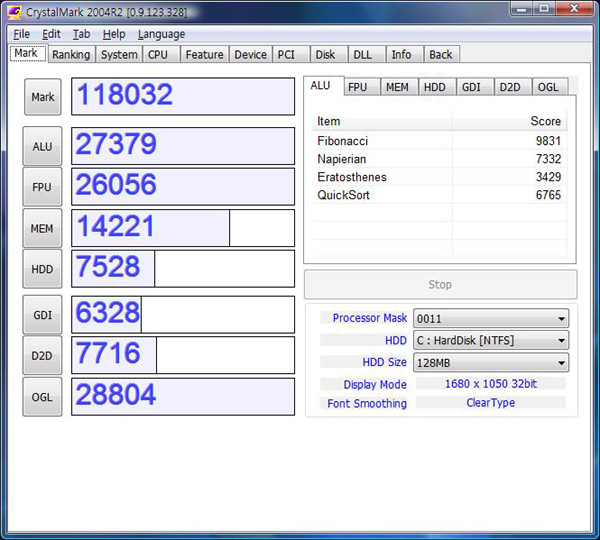Select the Fibonacci result row
The width and height of the screenshot is (600, 540).
point(439,141)
